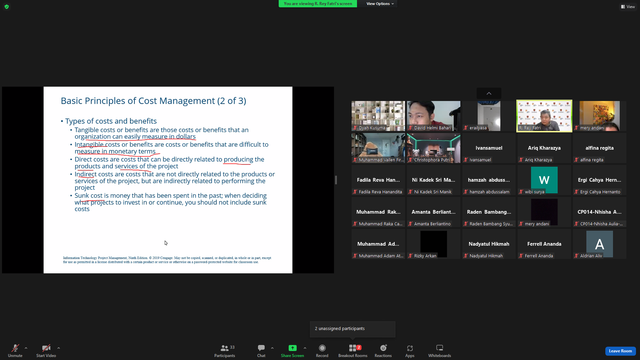The image size is (640, 360).
Task: Open share options caret beside Share Screen
Action: click(x=305, y=348)
